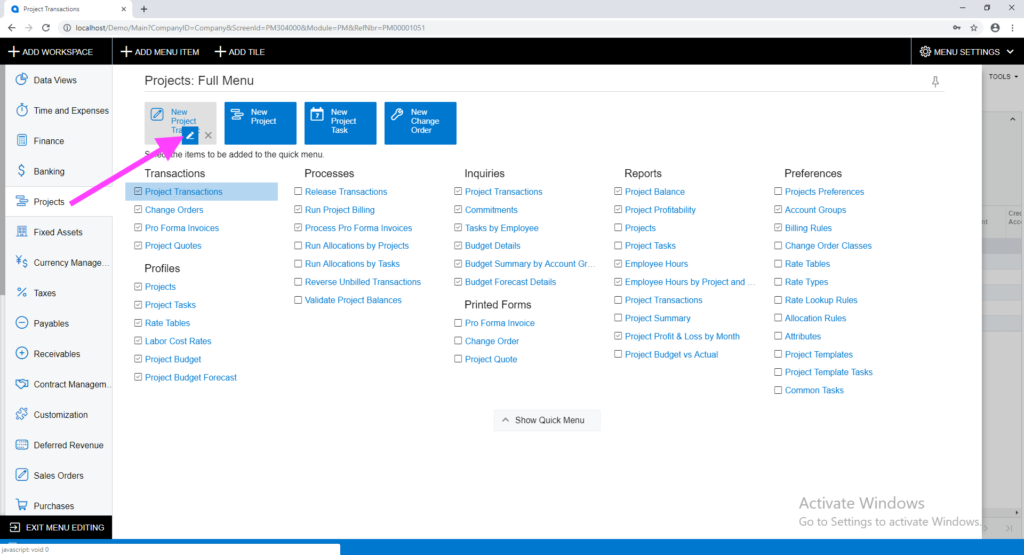Uncheck the Commitments inquiry checkbox
Viewport: 1024px width, 555px height.
click(458, 210)
